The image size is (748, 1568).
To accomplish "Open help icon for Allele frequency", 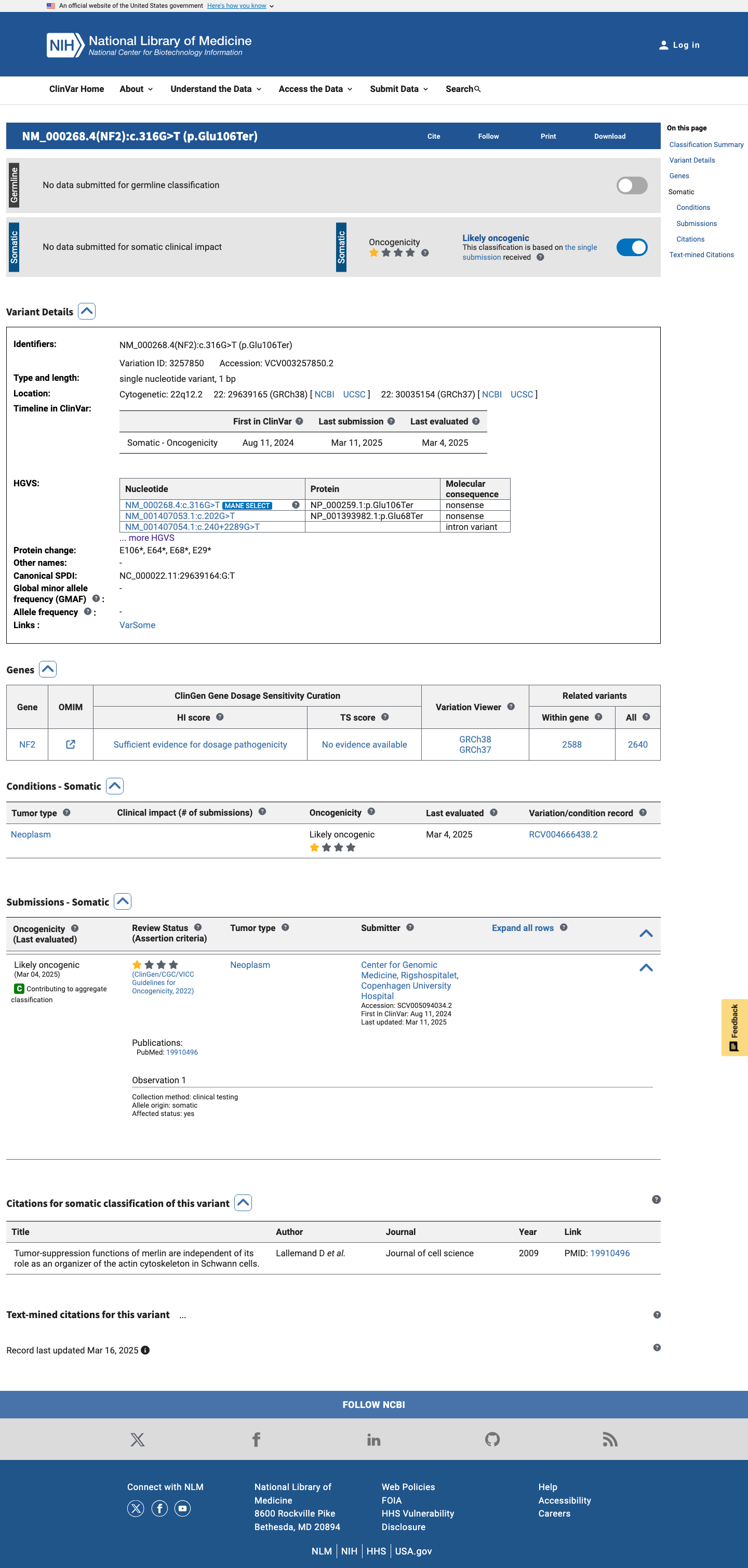I will point(88,612).
